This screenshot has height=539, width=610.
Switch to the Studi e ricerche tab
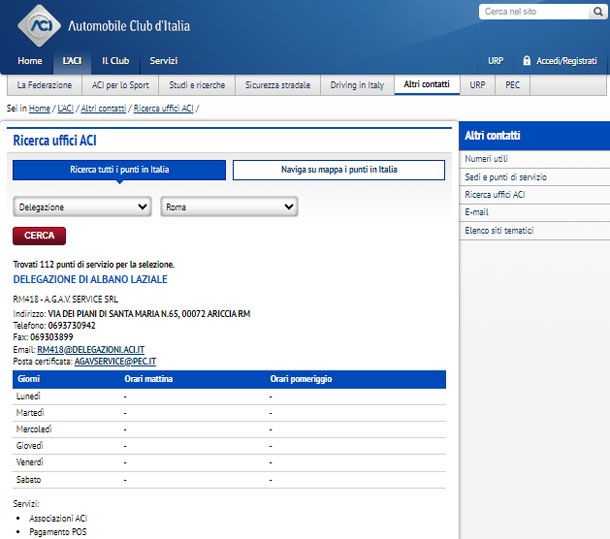pyautogui.click(x=197, y=85)
